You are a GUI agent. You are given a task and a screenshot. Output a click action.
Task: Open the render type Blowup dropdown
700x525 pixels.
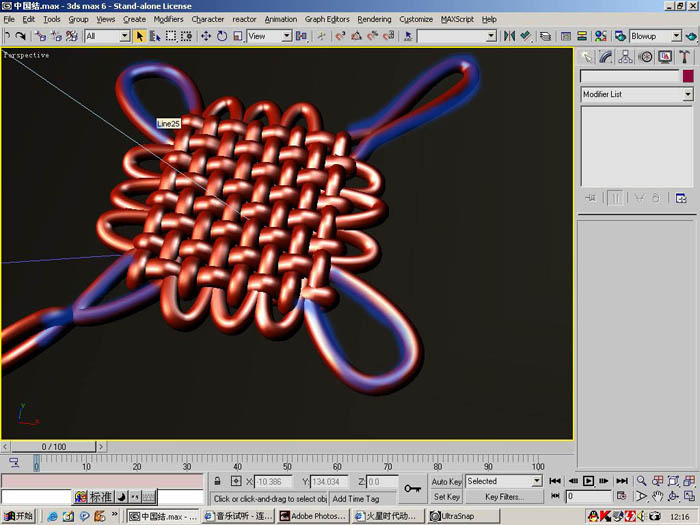[x=655, y=36]
